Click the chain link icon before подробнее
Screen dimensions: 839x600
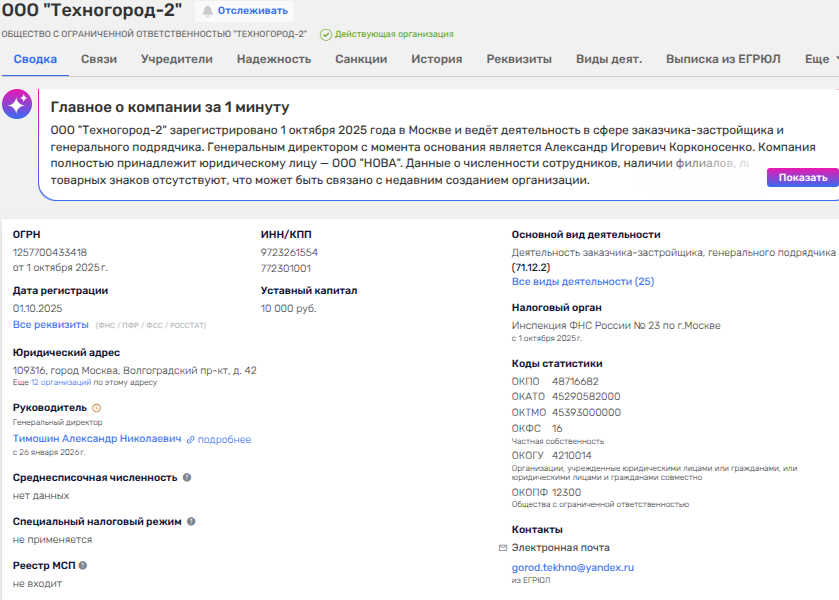tap(190, 440)
